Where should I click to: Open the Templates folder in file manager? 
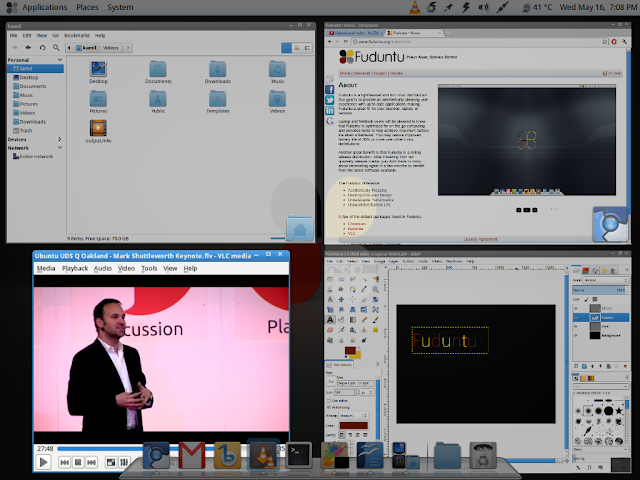(218, 102)
